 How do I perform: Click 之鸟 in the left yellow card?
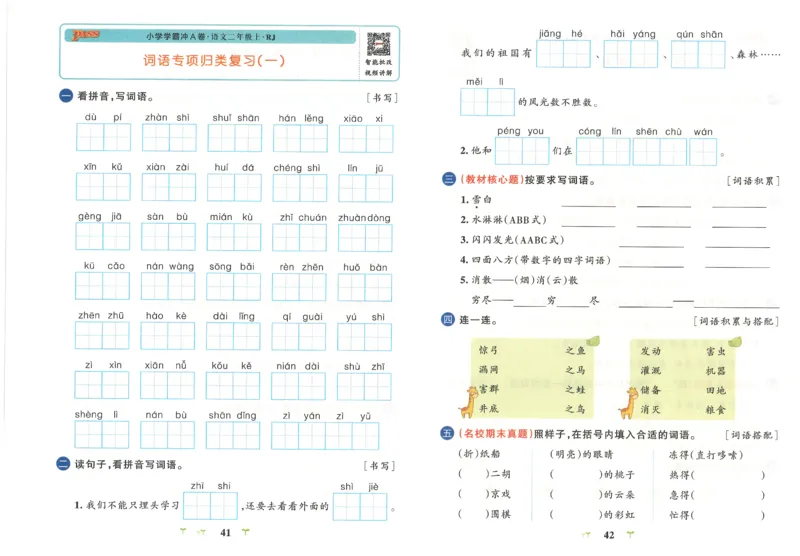(575, 409)
